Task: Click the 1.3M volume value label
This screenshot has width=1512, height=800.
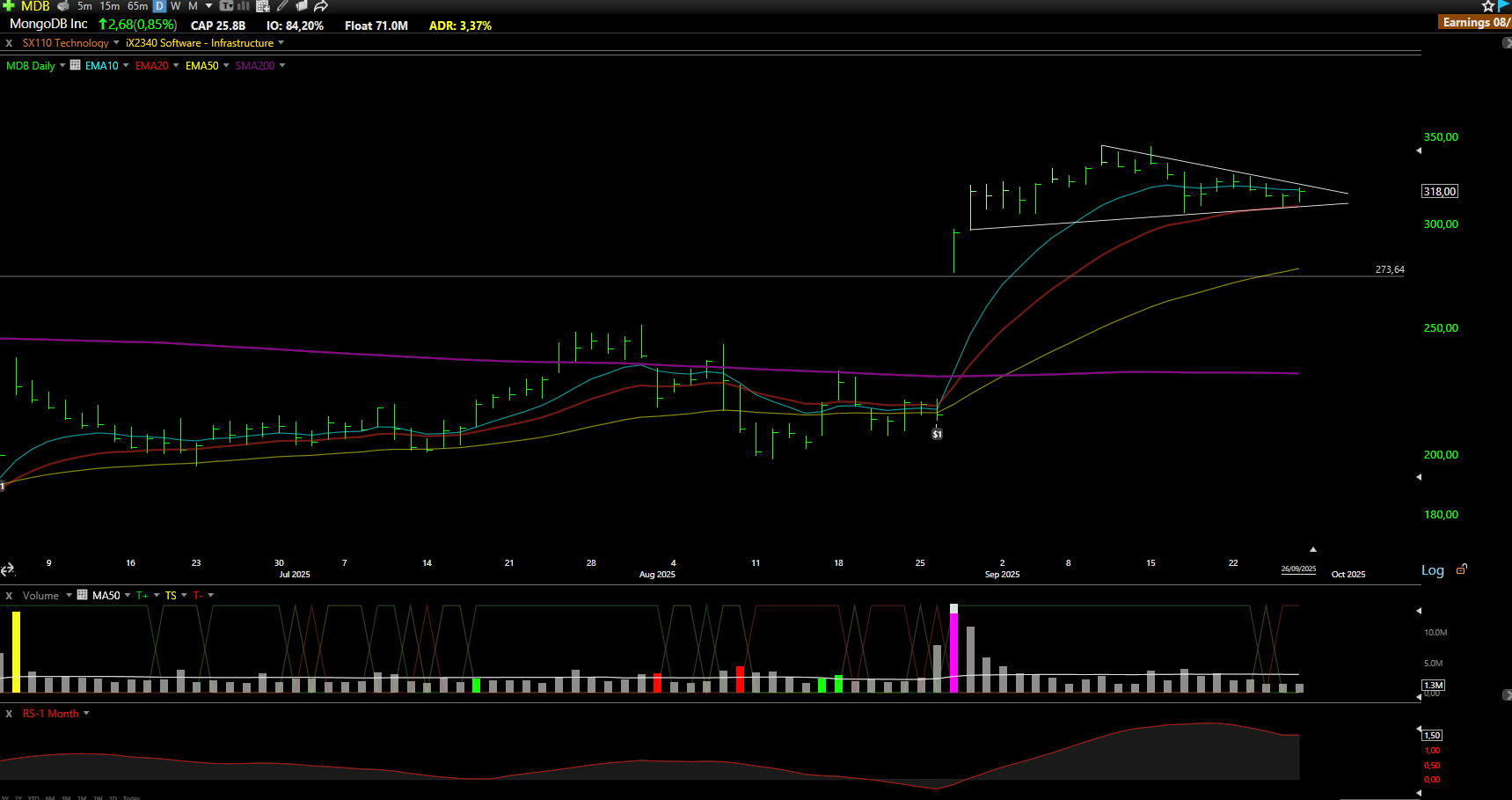Action: [1433, 685]
